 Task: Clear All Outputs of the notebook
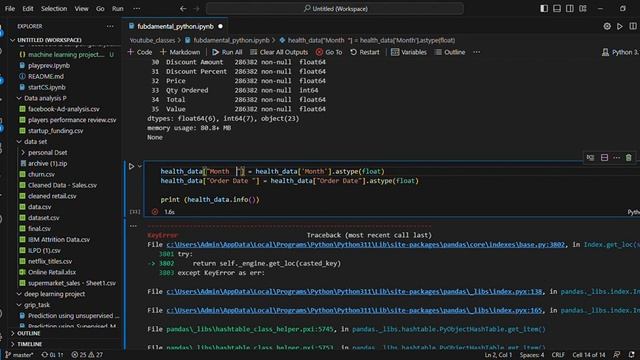[x=279, y=52]
